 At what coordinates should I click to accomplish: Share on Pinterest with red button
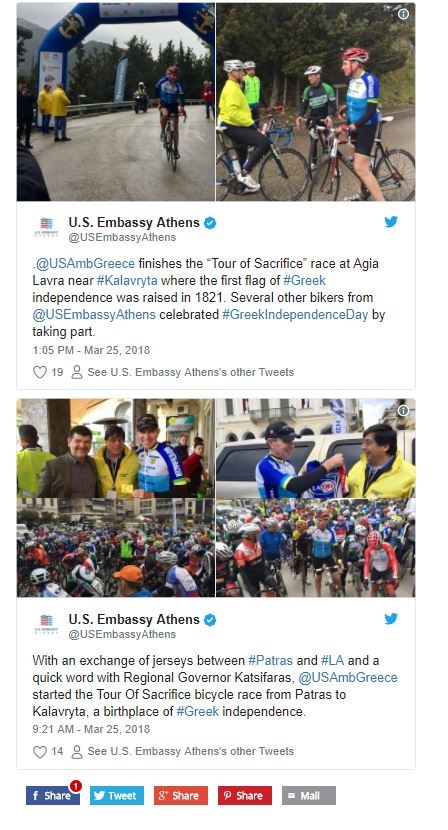[x=245, y=796]
